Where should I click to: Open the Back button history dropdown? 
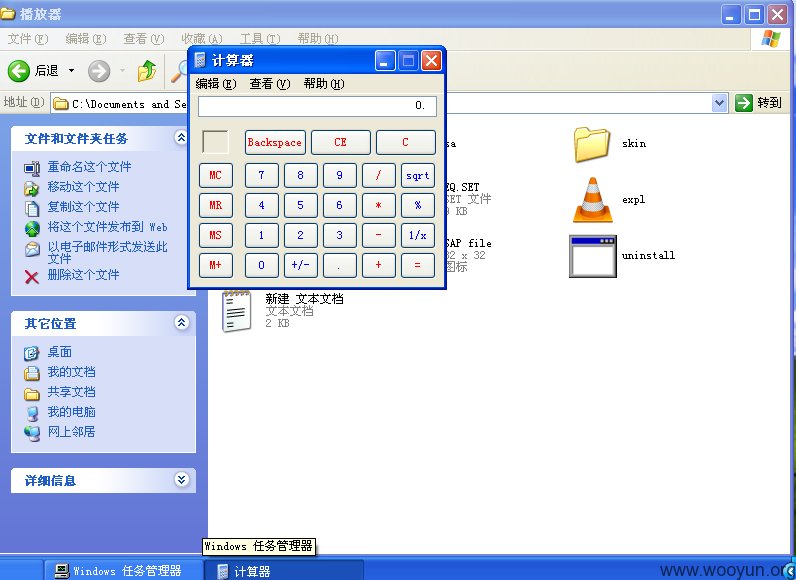point(71,71)
